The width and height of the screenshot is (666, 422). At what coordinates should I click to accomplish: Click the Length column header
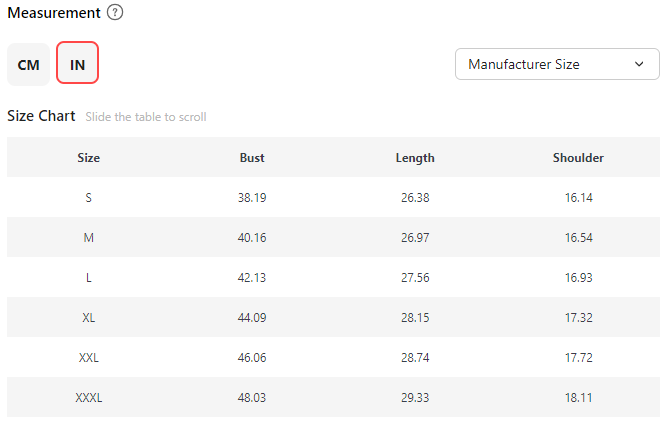[415, 157]
